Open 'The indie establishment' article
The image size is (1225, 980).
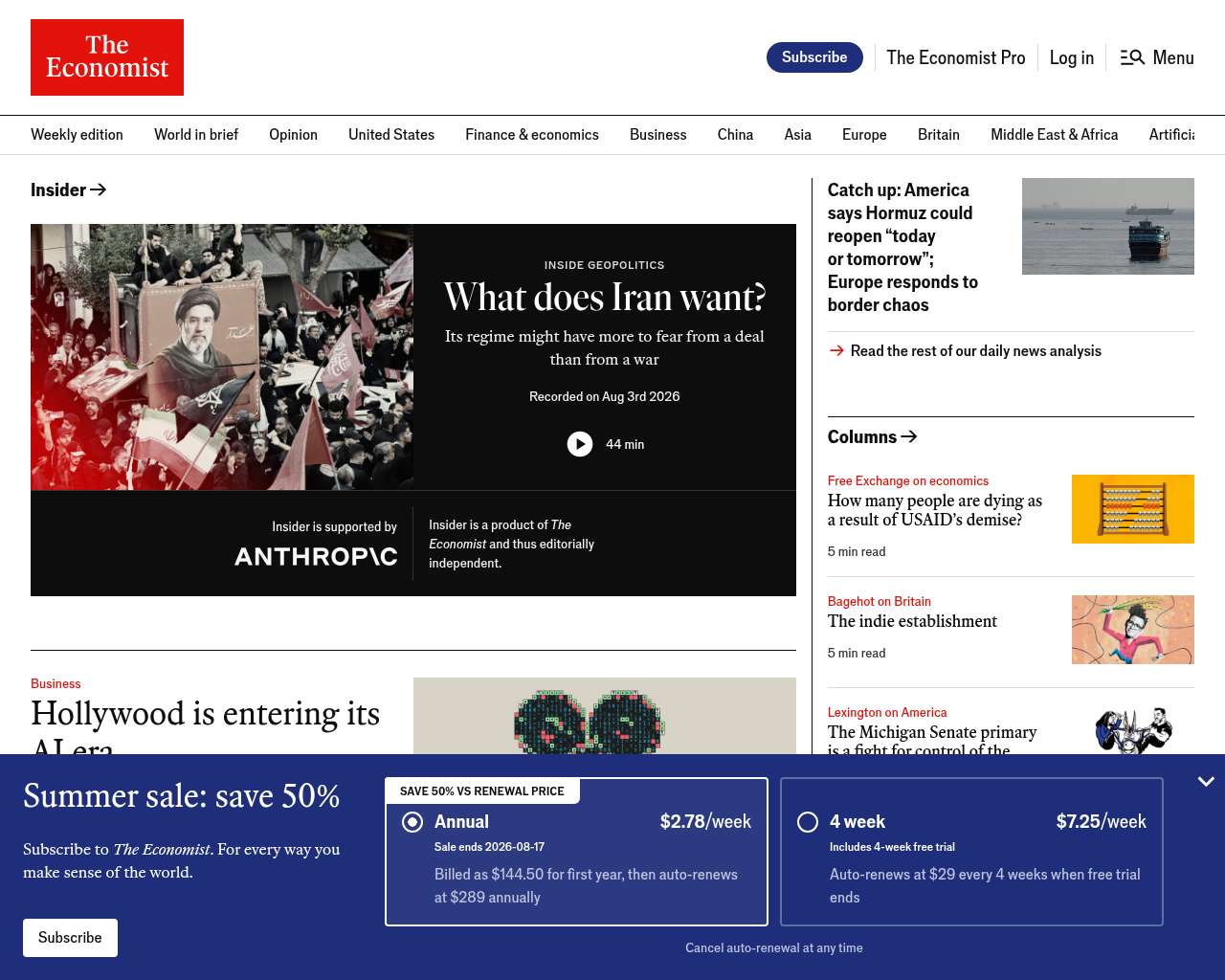coord(912,621)
